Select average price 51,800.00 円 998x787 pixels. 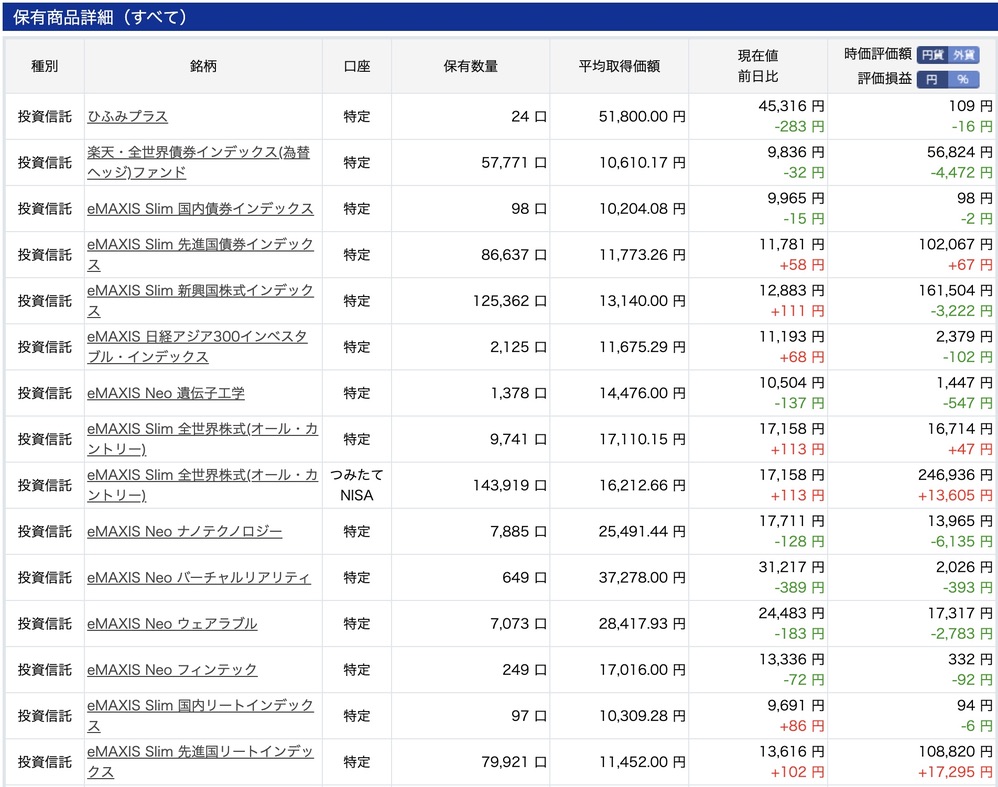coord(642,117)
